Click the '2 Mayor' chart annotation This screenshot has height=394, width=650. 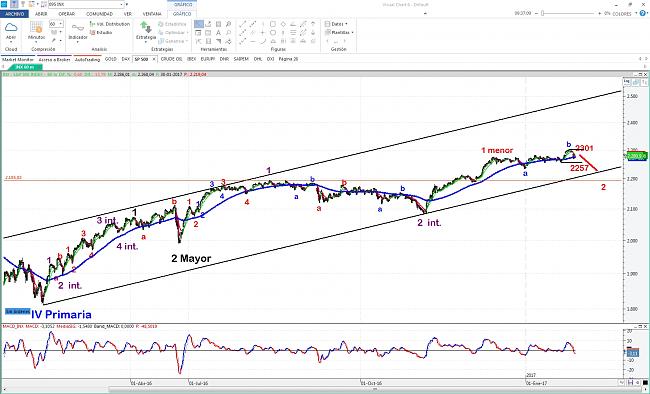pos(191,259)
